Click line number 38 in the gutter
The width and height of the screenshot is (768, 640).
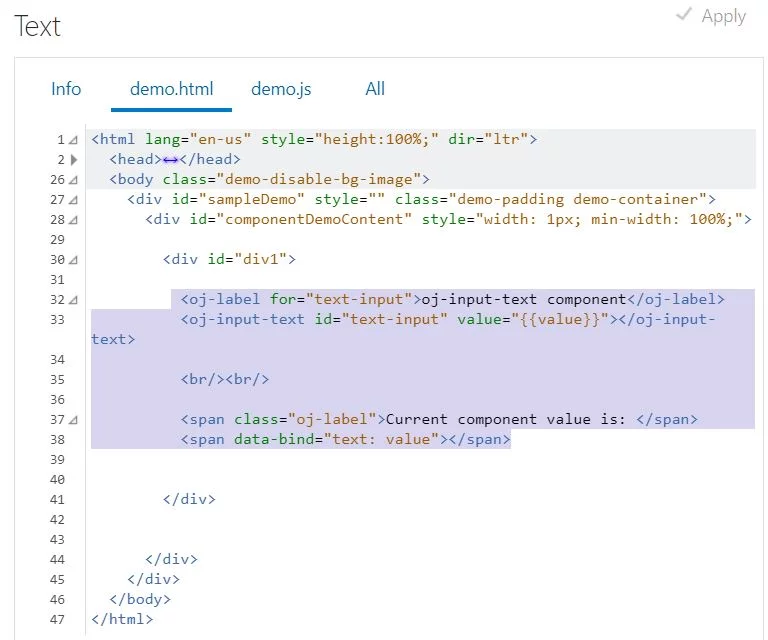click(x=57, y=440)
